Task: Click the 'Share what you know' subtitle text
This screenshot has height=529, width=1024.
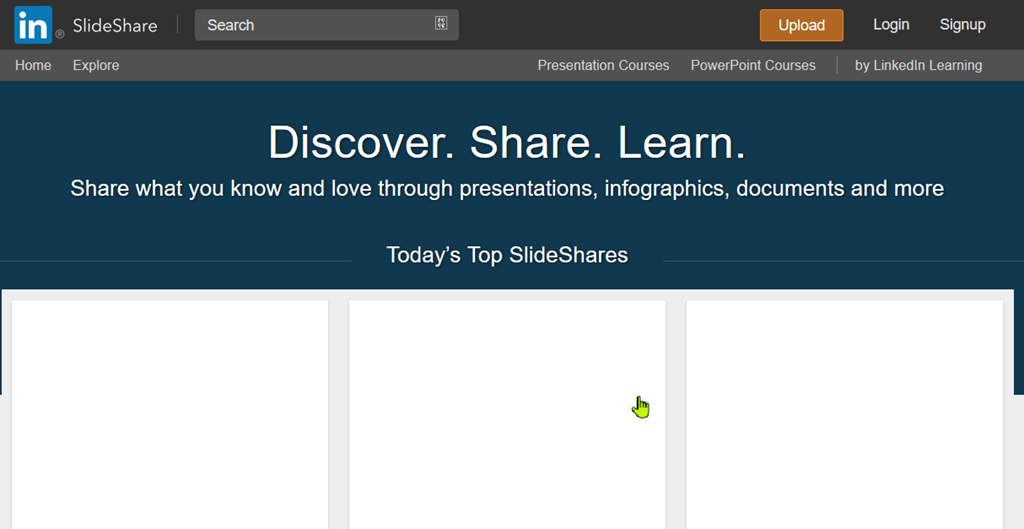Action: pos(507,188)
